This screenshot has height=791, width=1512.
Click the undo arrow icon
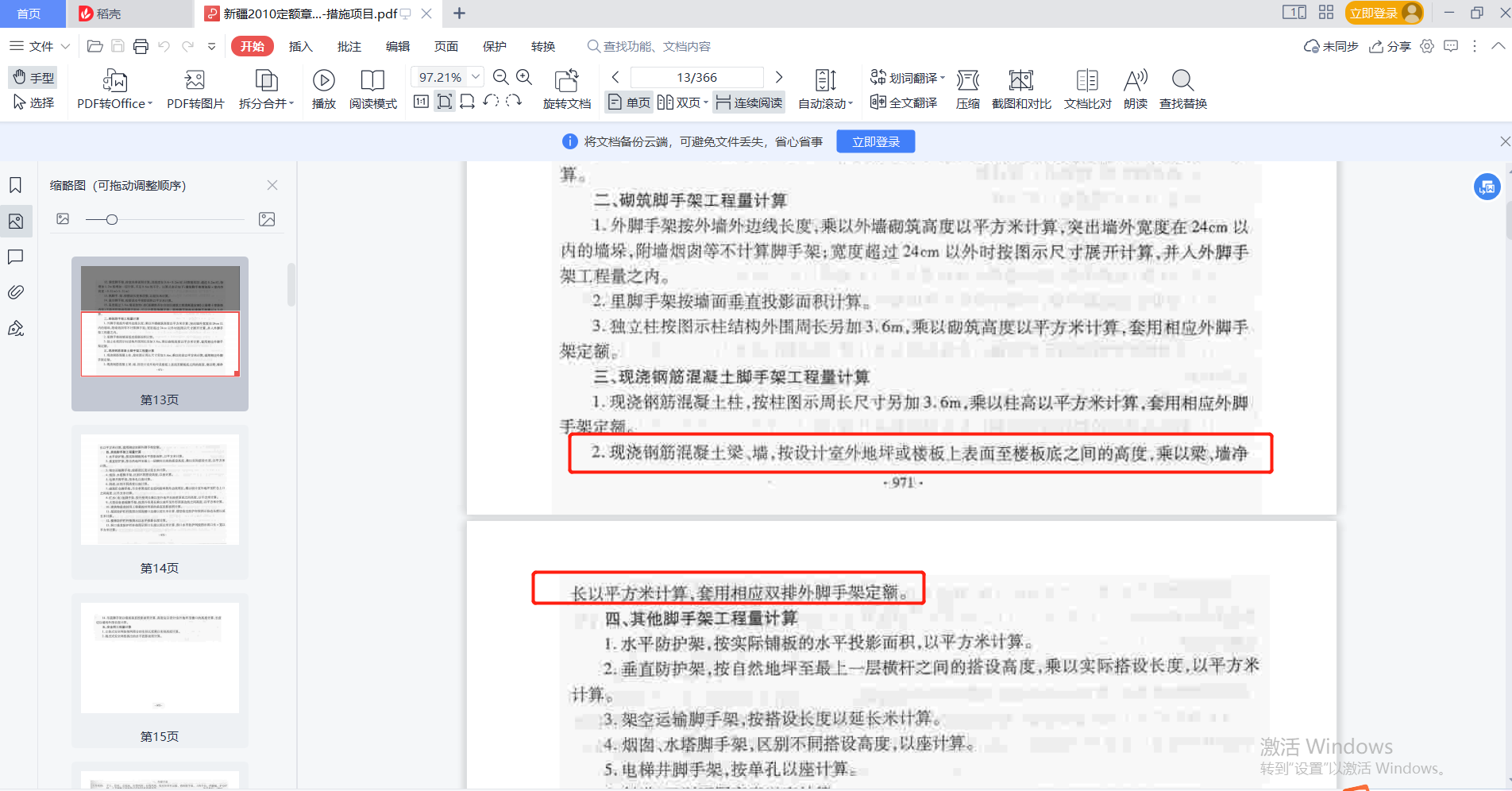(164, 46)
